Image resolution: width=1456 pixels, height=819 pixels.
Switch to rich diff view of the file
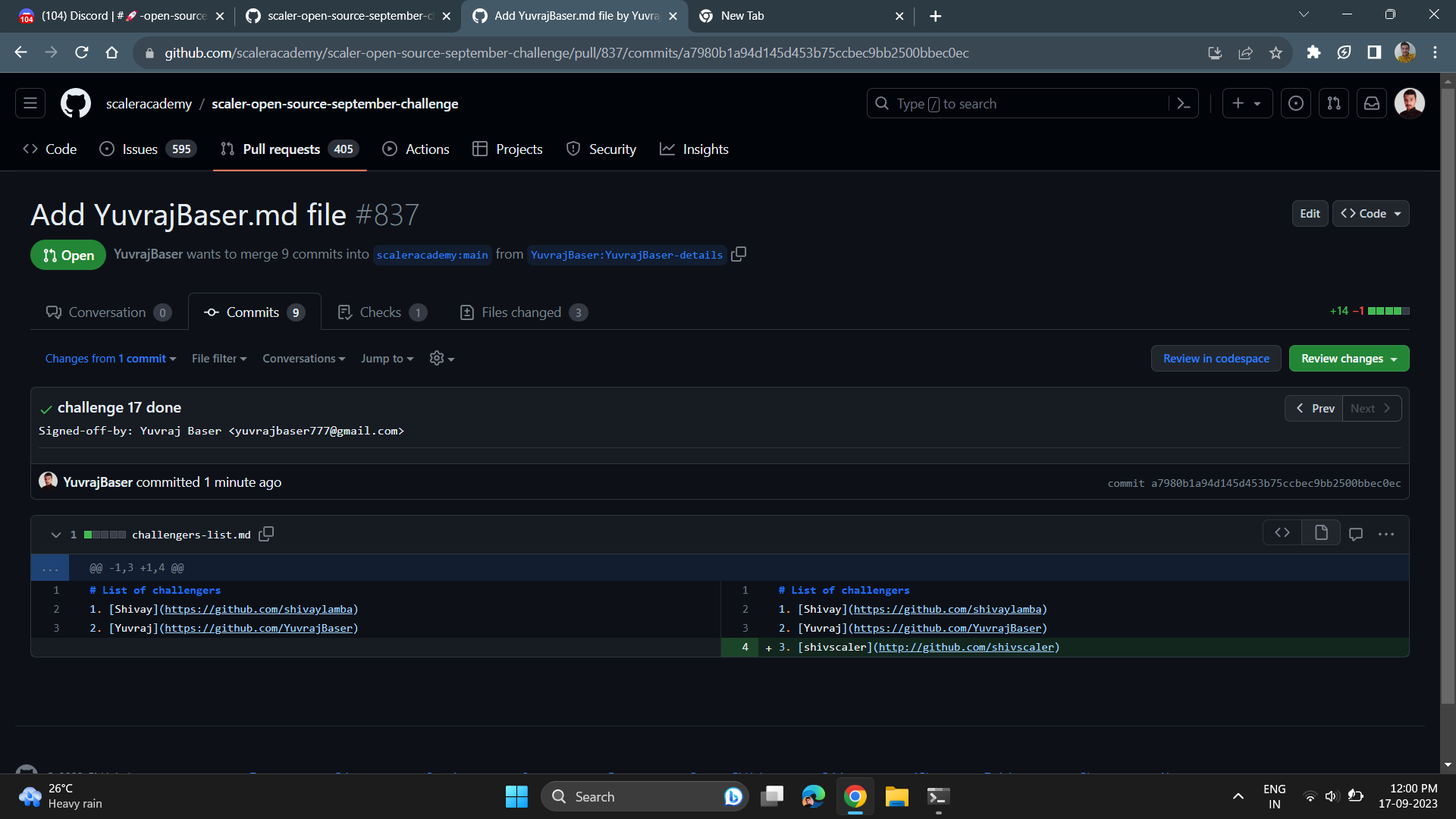coord(1319,533)
